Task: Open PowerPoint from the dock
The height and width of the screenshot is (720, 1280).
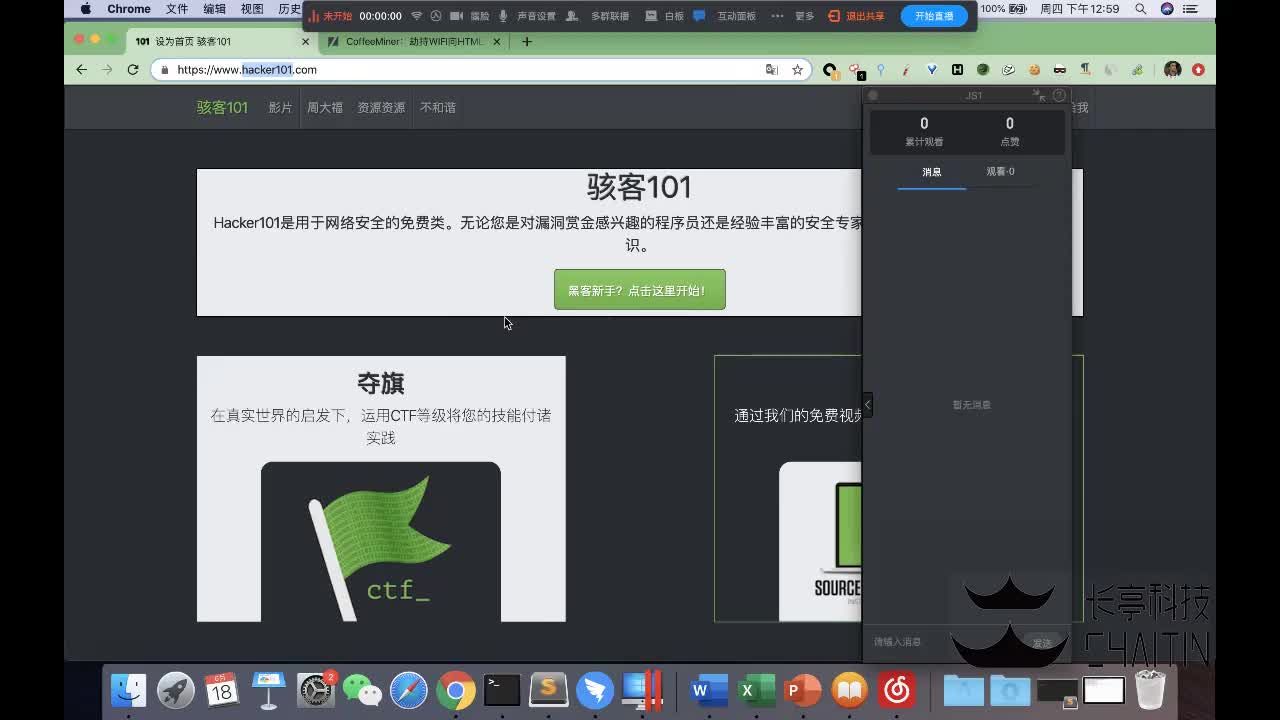Action: coord(802,690)
